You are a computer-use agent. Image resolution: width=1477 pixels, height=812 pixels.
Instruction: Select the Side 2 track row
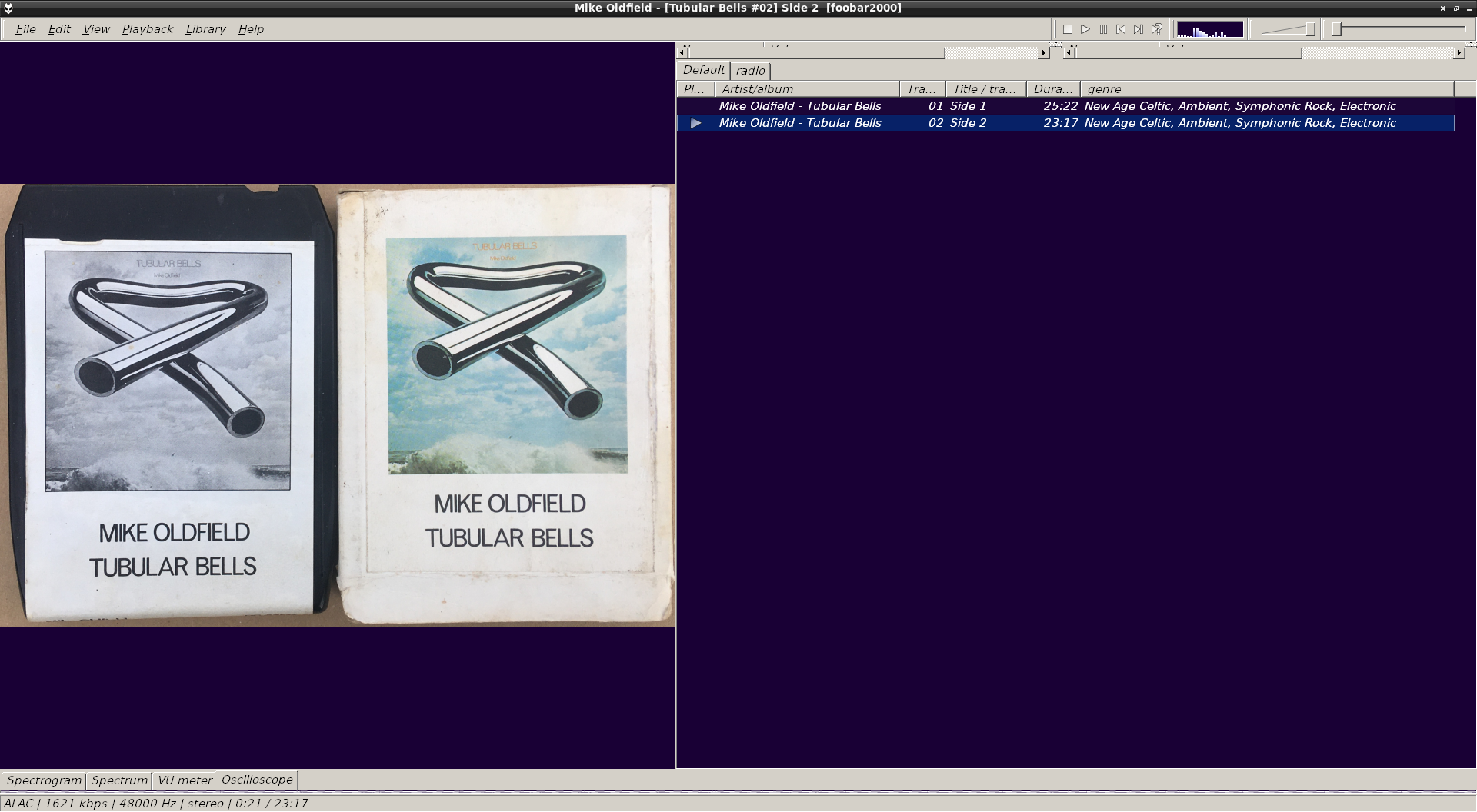point(1065,123)
